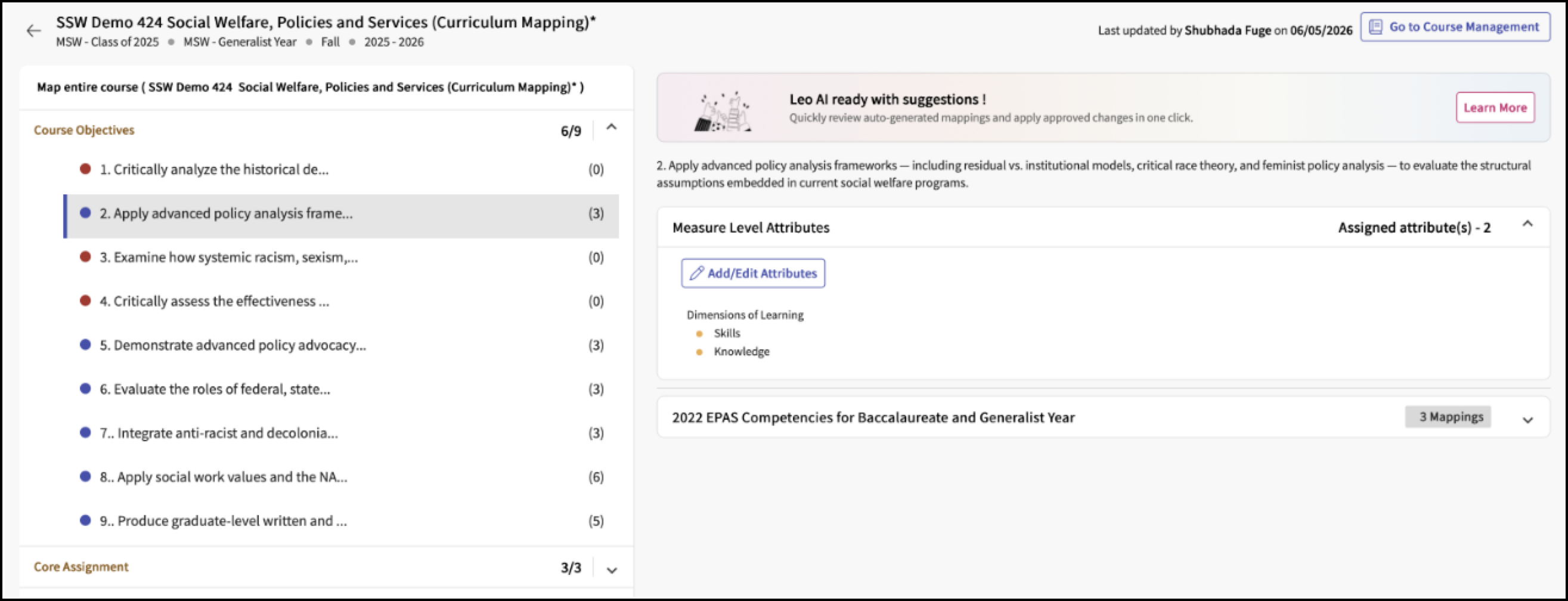The image size is (1568, 601).
Task: Click the Course Objectives heading
Action: 84,131
